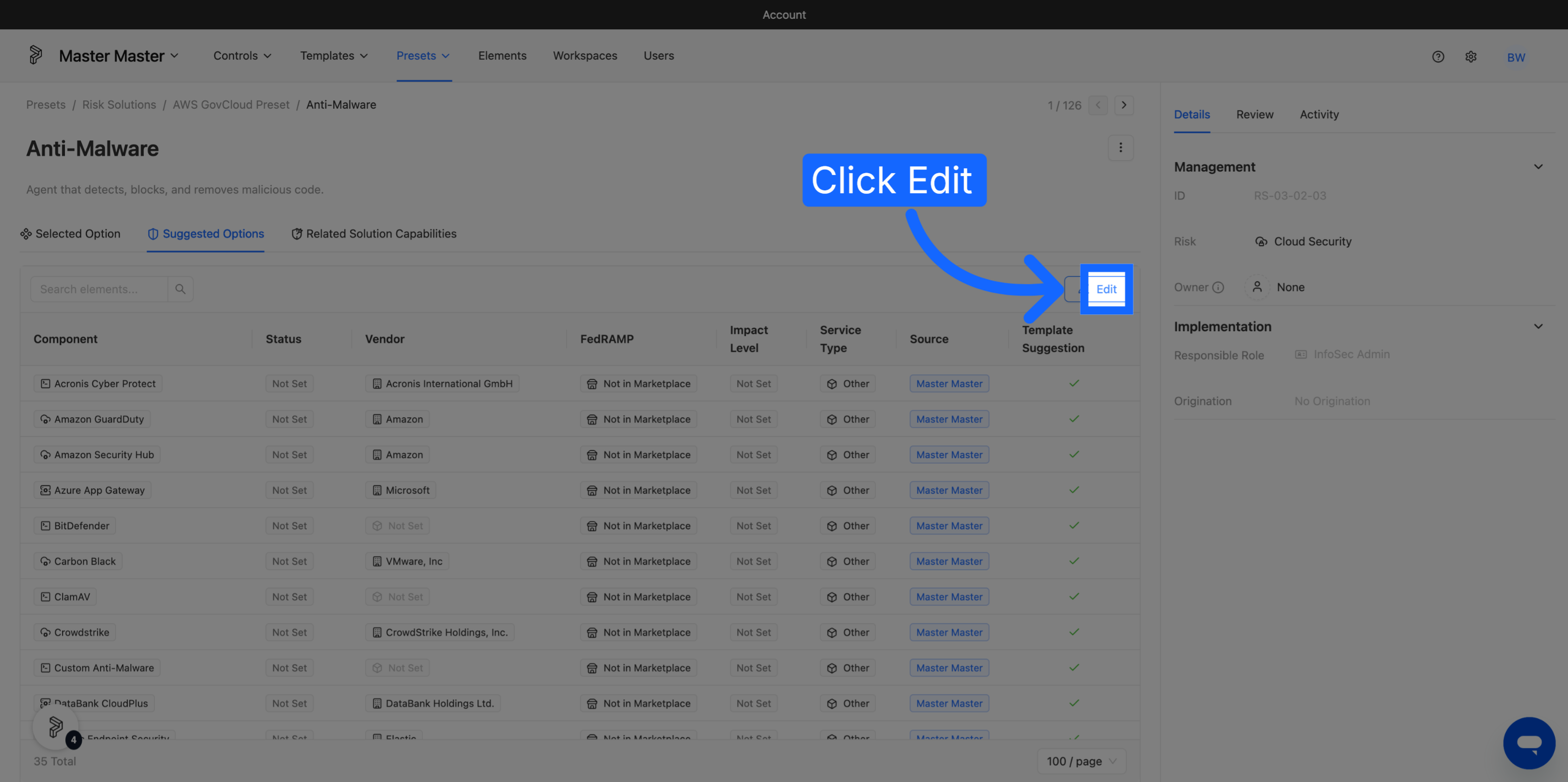
Task: Click the Azure App Gateway component
Action: click(x=92, y=491)
